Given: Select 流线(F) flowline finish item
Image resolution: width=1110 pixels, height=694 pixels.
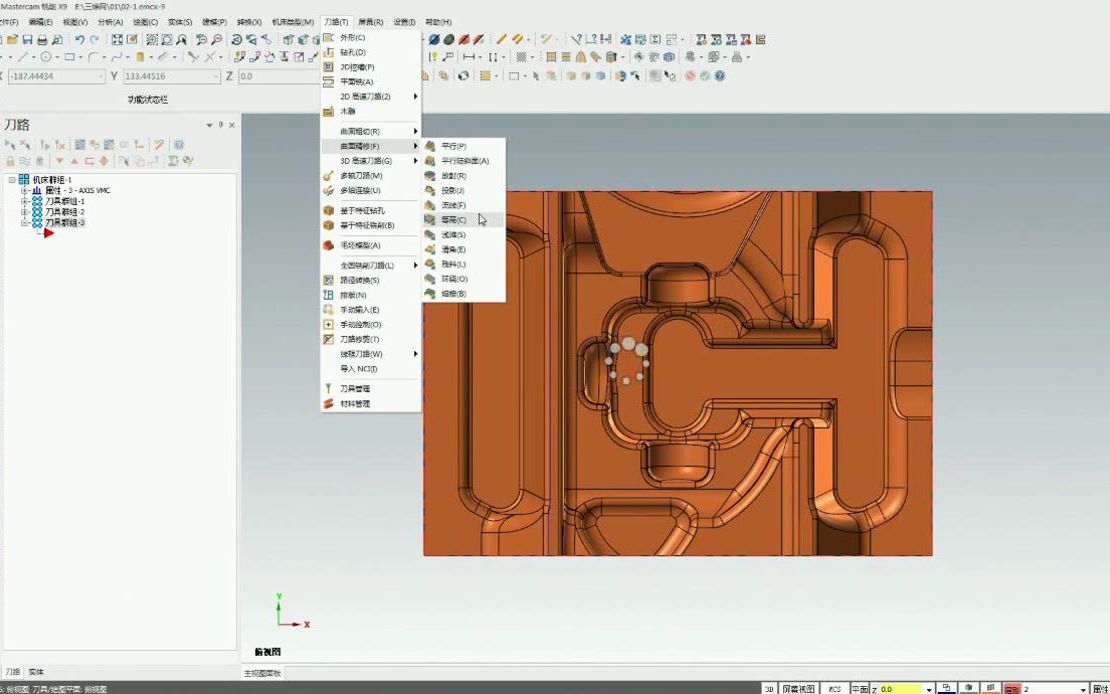Looking at the screenshot, I should [x=464, y=205].
